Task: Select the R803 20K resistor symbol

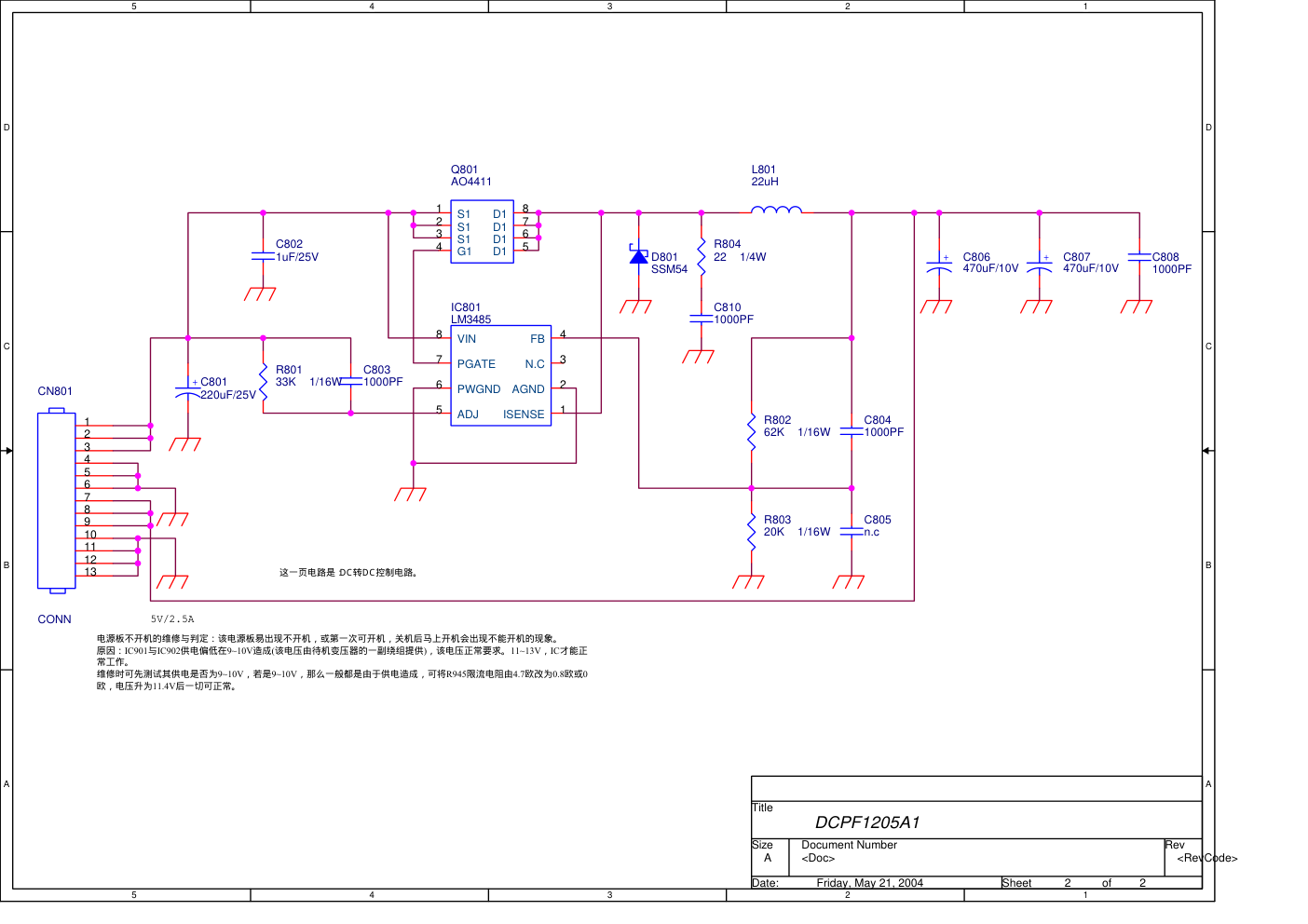Action: pyautogui.click(x=752, y=532)
